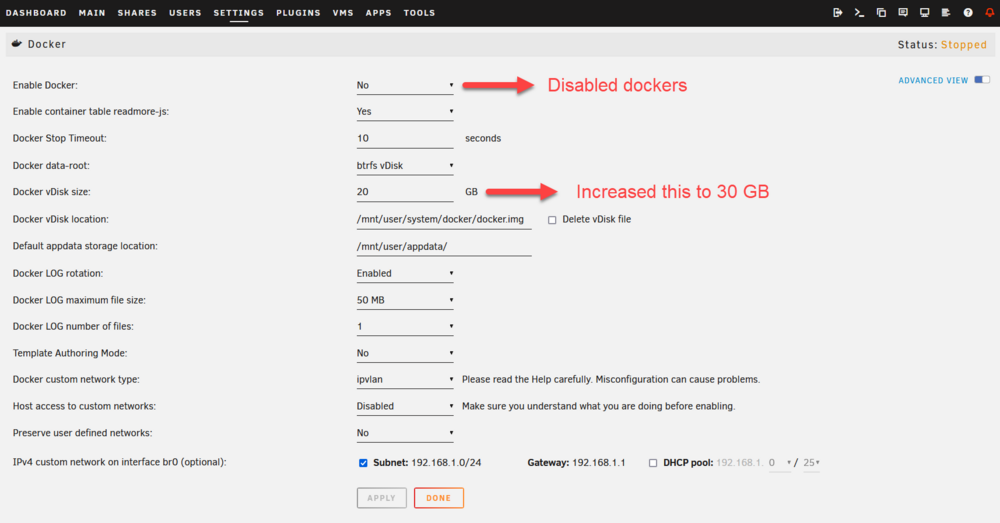The width and height of the screenshot is (1000, 523).
Task: Open Host access to custom networks dropdown
Action: [405, 406]
